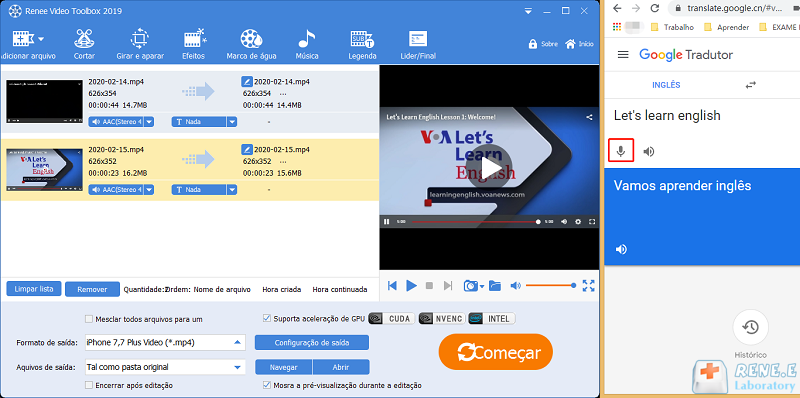Expand Nada subtitle dropdown for 2020-02-15.mp4
Image resolution: width=800 pixels, height=398 pixels.
[x=232, y=189]
